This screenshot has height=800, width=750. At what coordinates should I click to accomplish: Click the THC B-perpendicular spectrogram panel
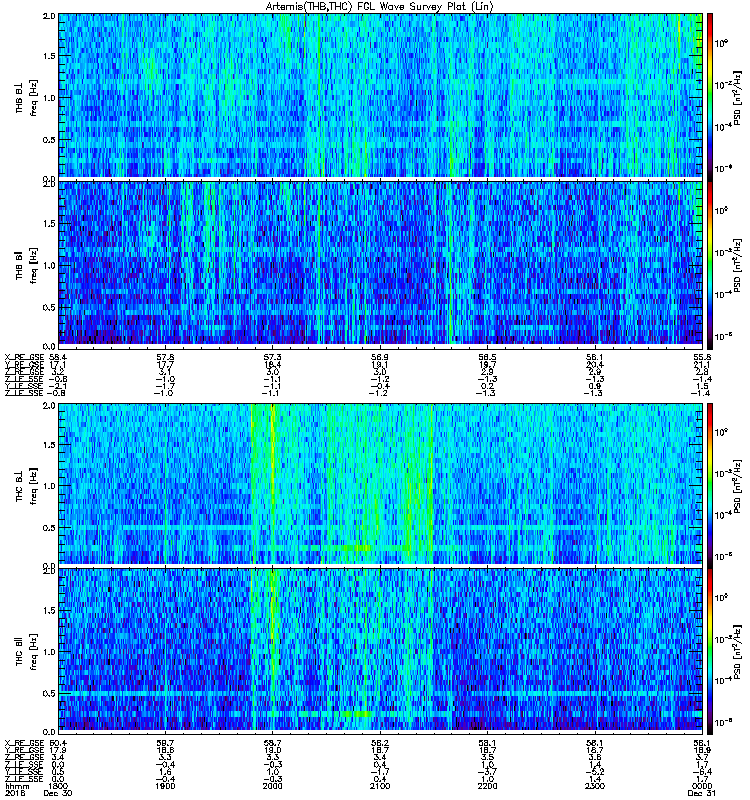point(381,484)
